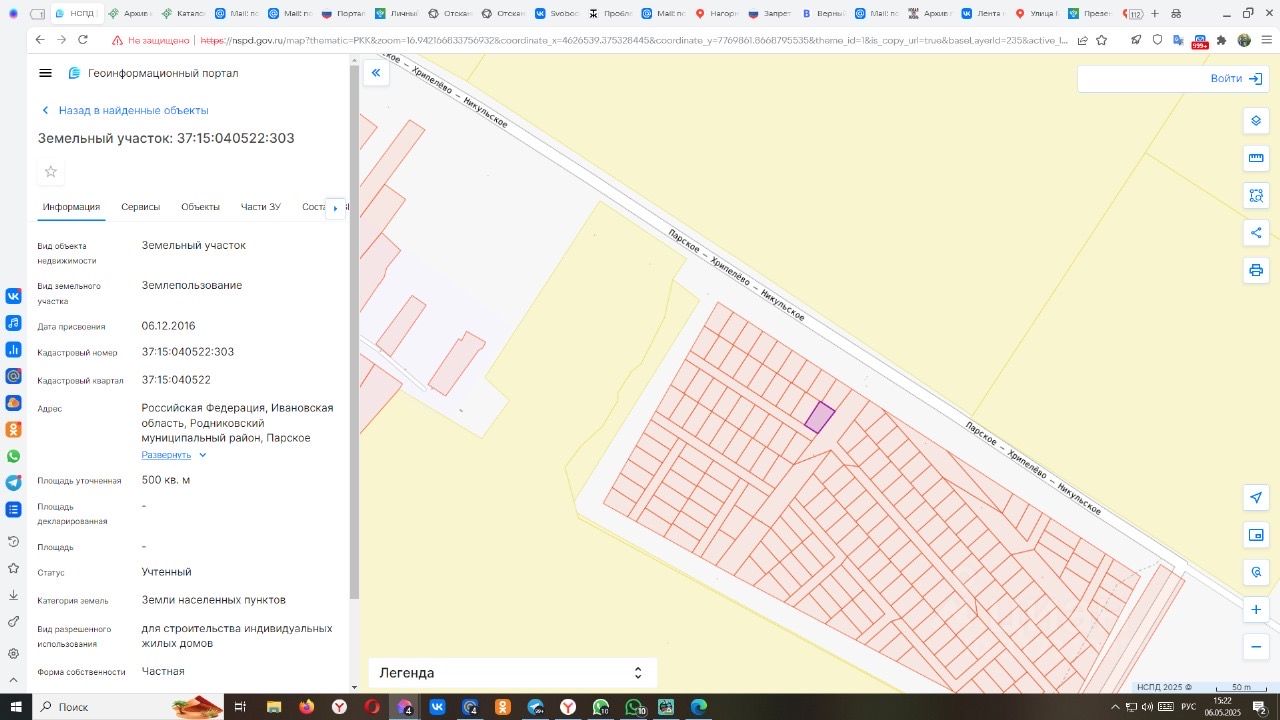Open the Каталог browser tab
This screenshot has width=1280, height=720.
pos(183,14)
